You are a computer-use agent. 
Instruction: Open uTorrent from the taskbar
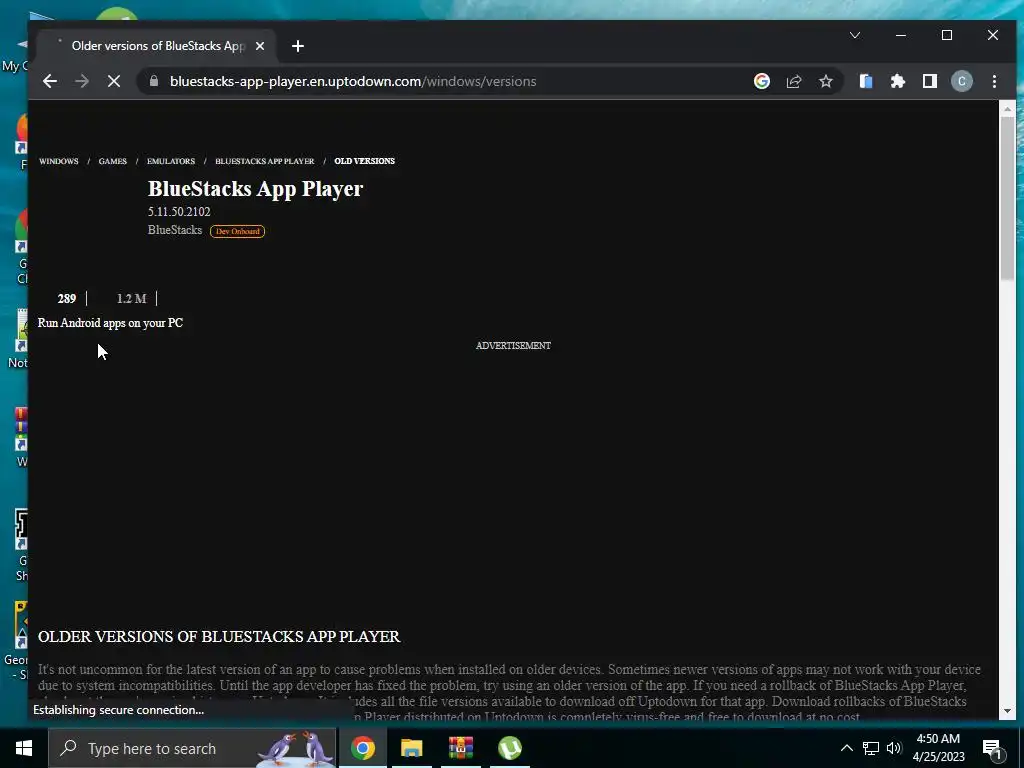coord(509,748)
